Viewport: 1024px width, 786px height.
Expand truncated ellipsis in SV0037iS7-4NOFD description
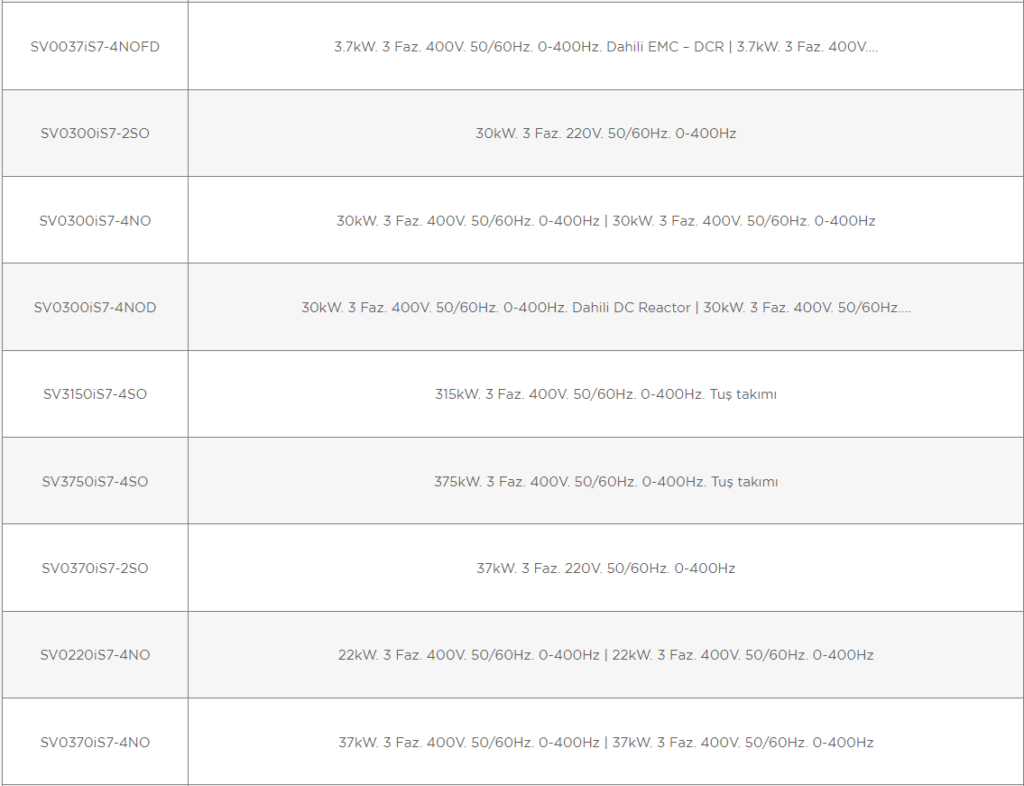pos(872,50)
